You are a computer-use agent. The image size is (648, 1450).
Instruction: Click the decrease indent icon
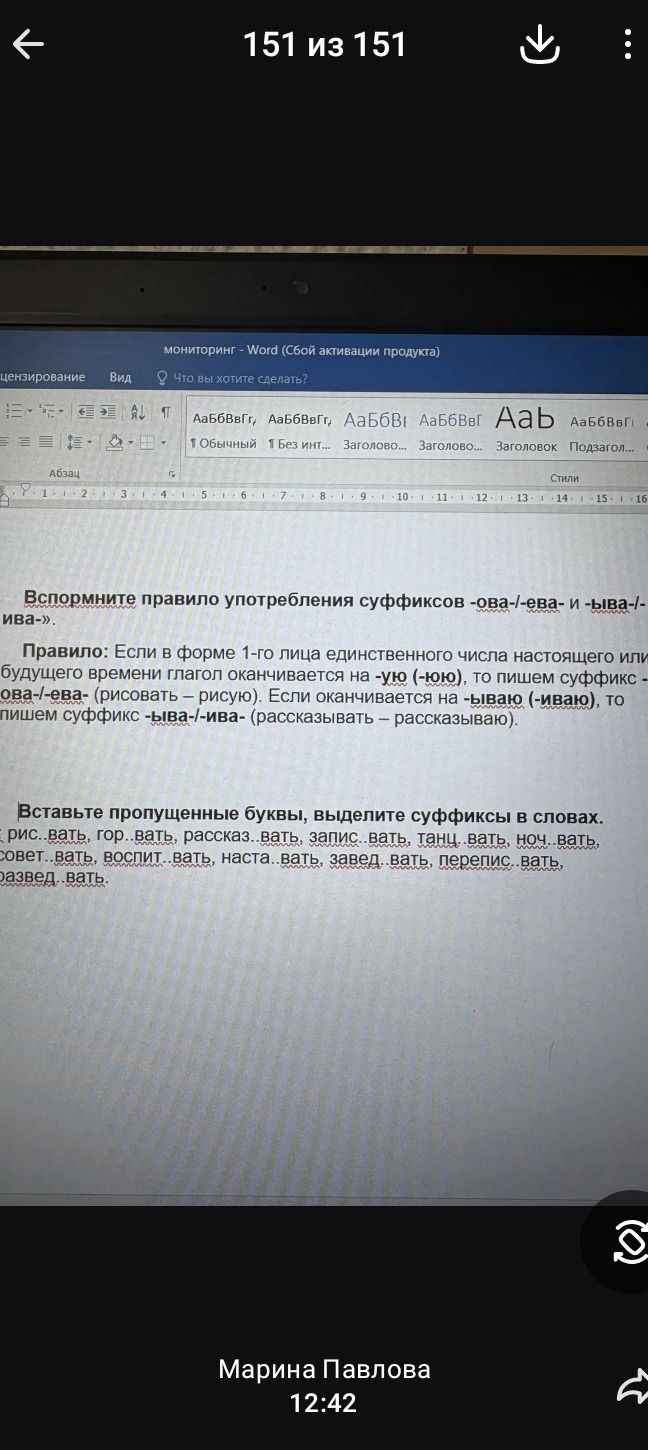point(86,412)
